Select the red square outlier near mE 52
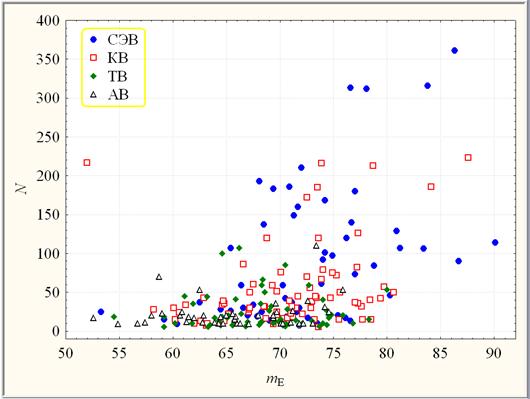 click(87, 162)
